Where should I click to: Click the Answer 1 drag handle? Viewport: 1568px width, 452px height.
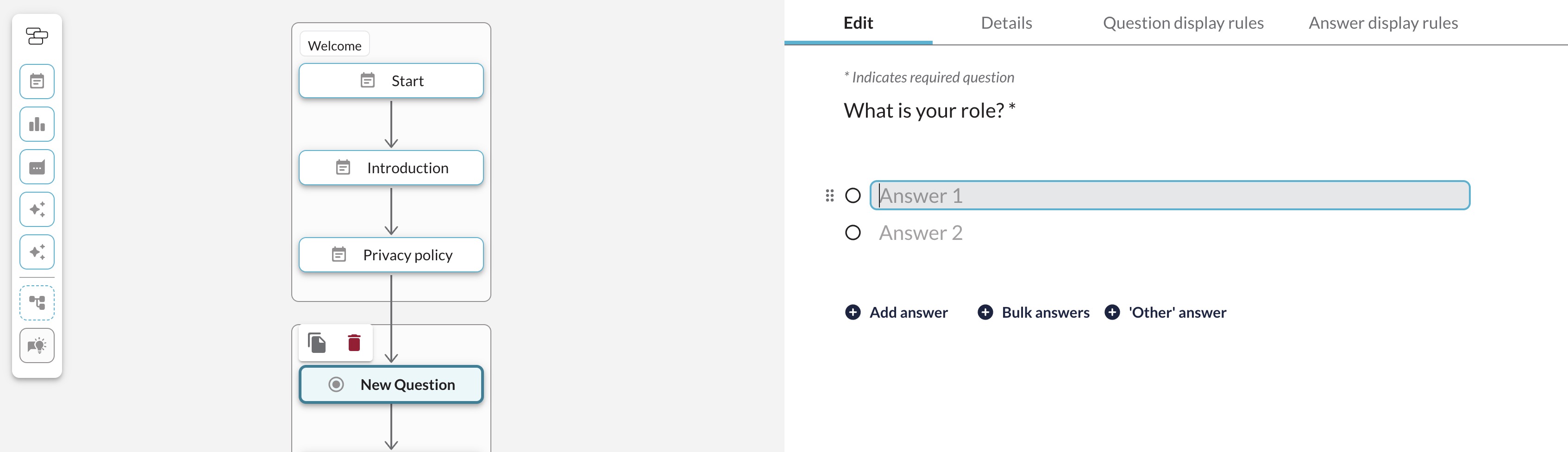click(x=829, y=195)
